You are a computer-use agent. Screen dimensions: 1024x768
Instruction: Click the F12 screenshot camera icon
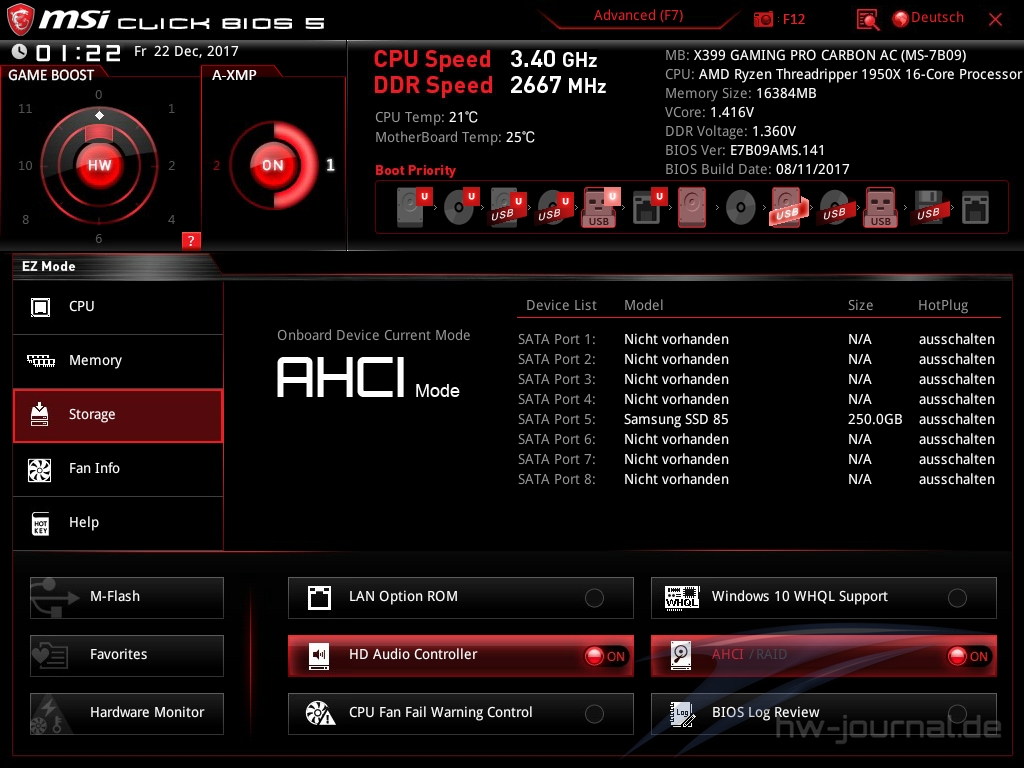click(763, 19)
